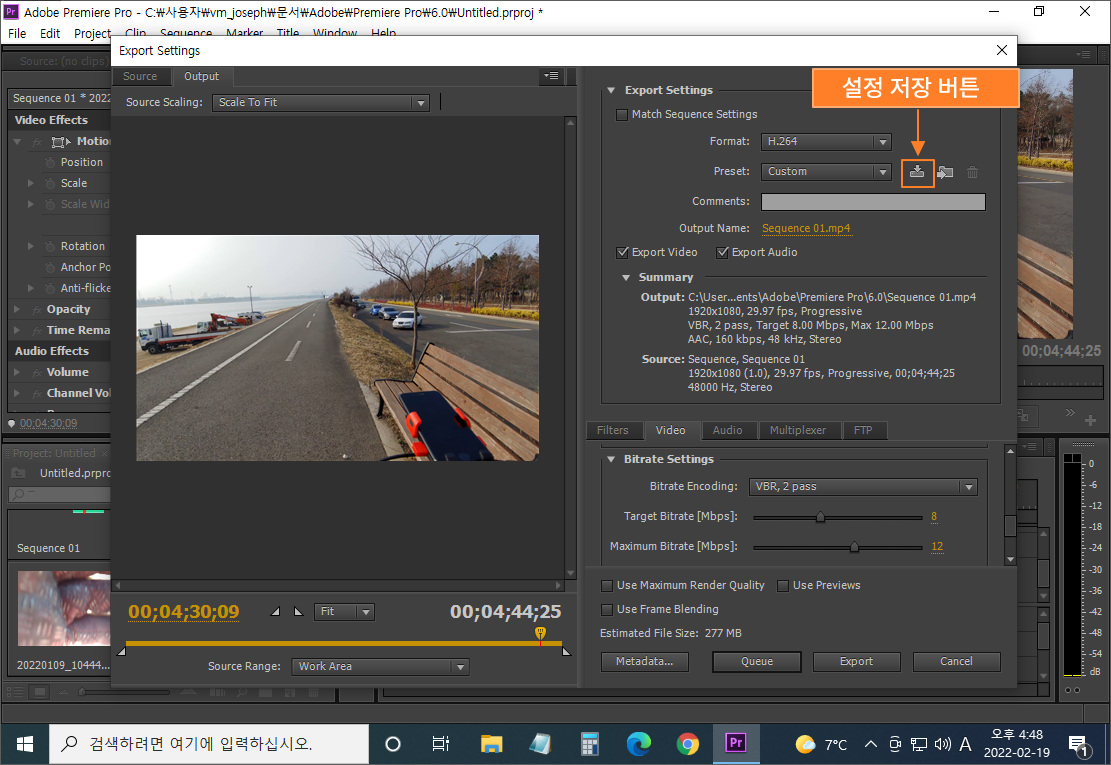Open the Preset dropdown showing Custom
1111x765 pixels.
(825, 171)
